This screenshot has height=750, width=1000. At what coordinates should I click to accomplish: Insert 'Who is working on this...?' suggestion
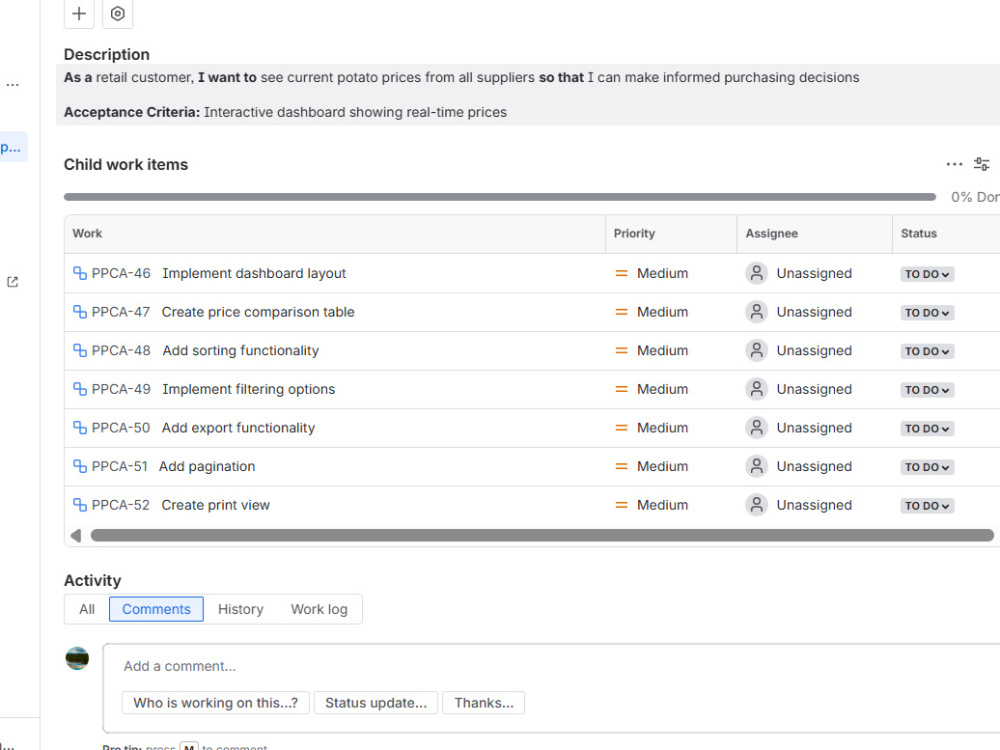click(x=216, y=703)
